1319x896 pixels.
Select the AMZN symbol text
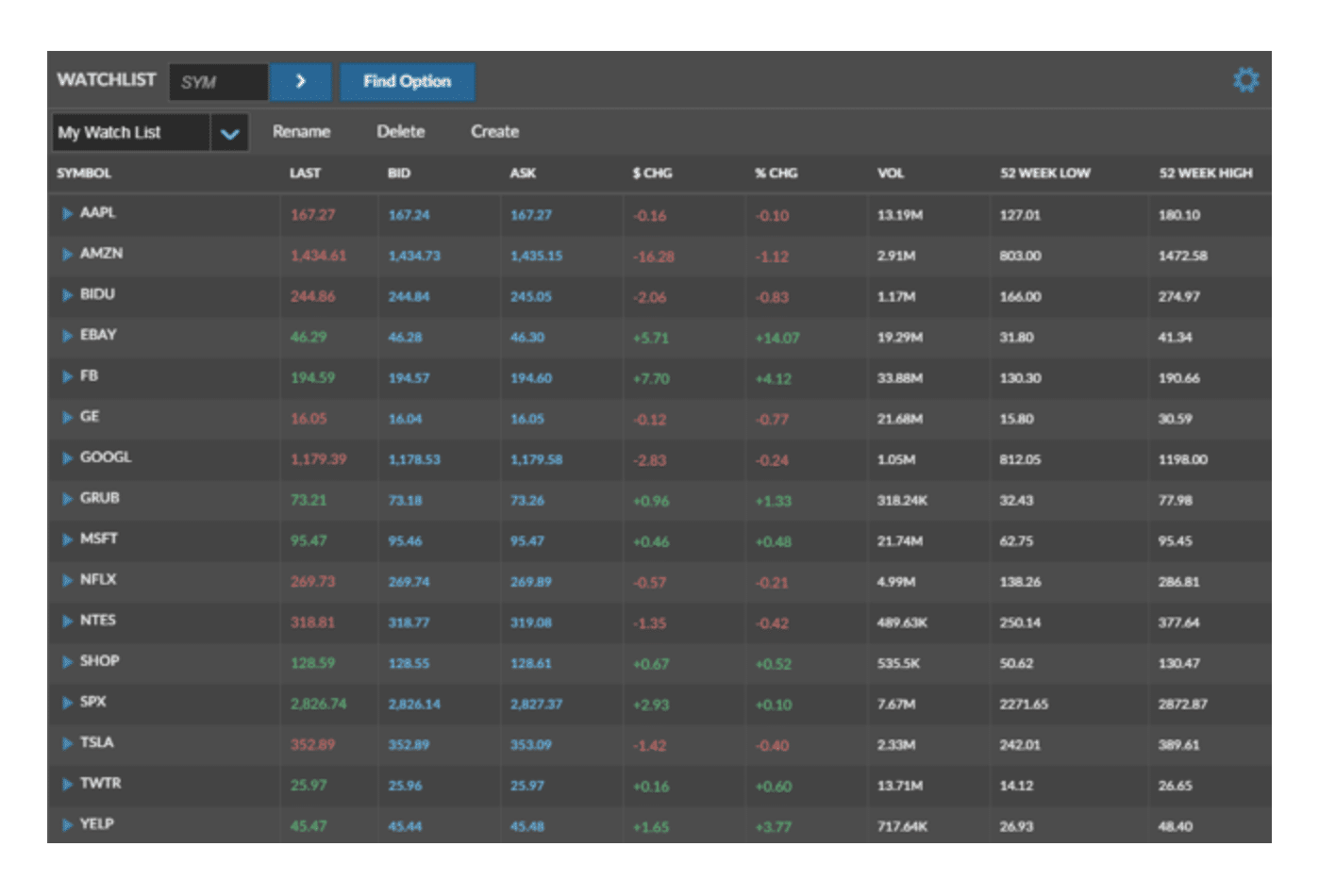coord(101,254)
